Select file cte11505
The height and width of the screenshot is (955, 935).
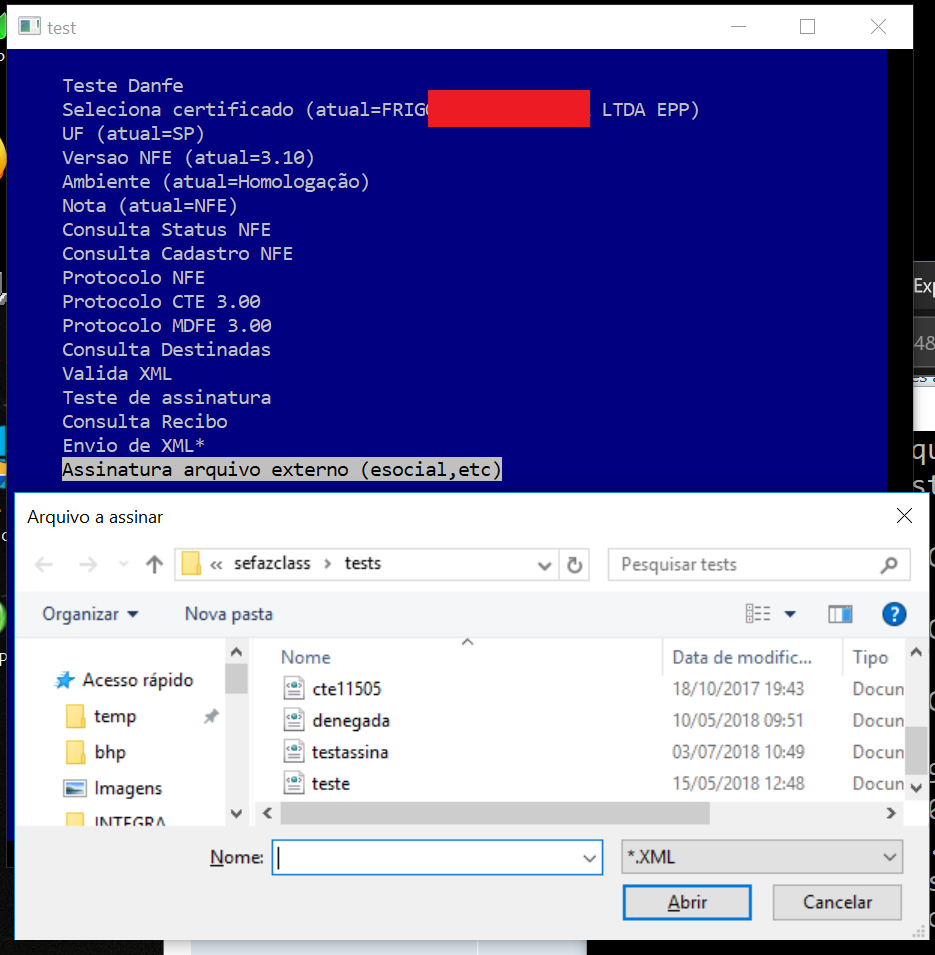[347, 689]
